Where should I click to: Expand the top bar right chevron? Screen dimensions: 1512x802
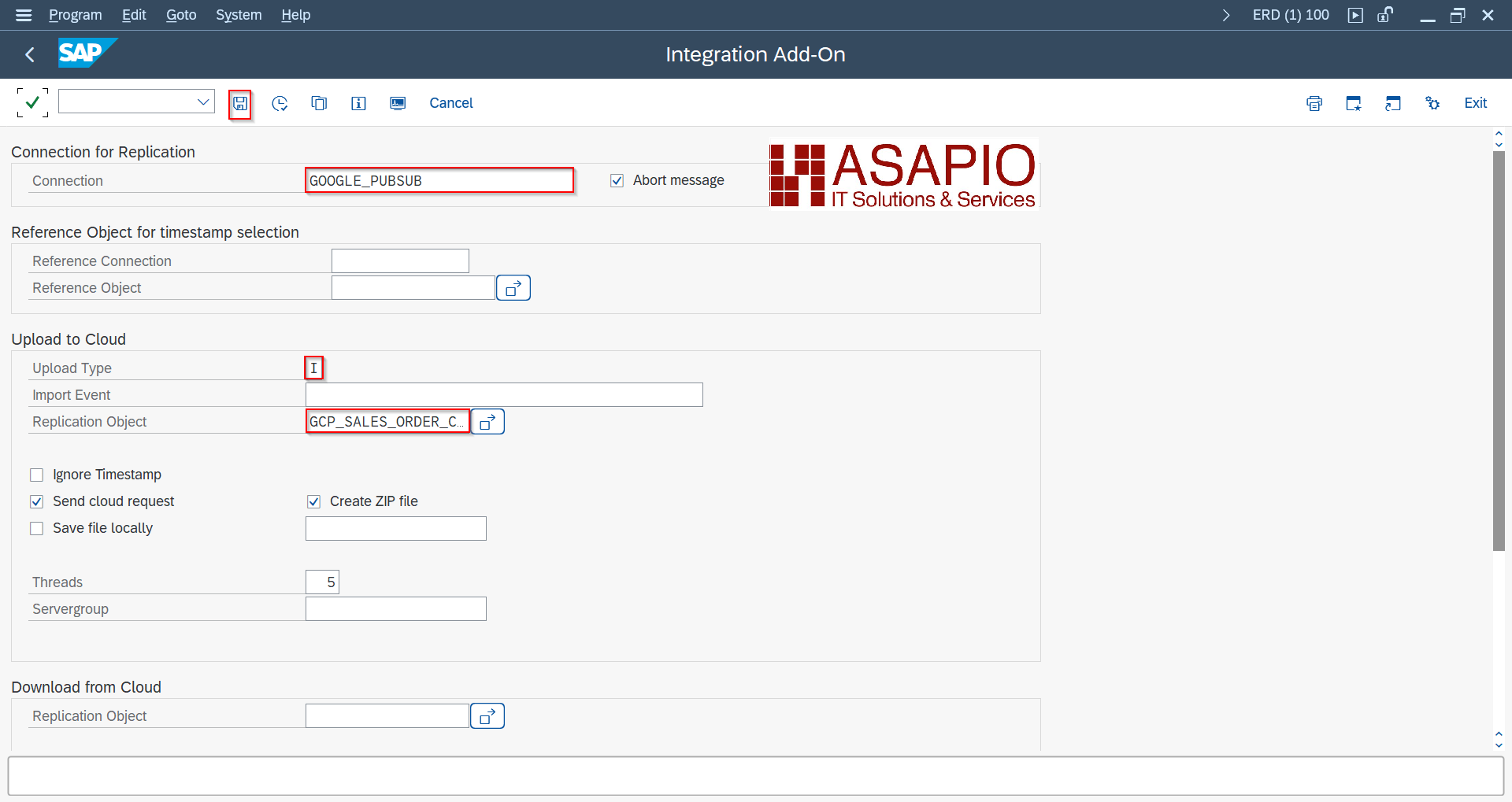click(1226, 15)
